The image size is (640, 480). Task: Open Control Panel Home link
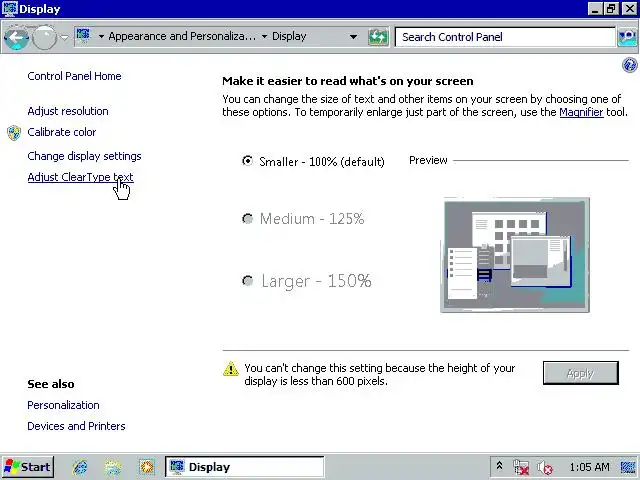(x=74, y=76)
